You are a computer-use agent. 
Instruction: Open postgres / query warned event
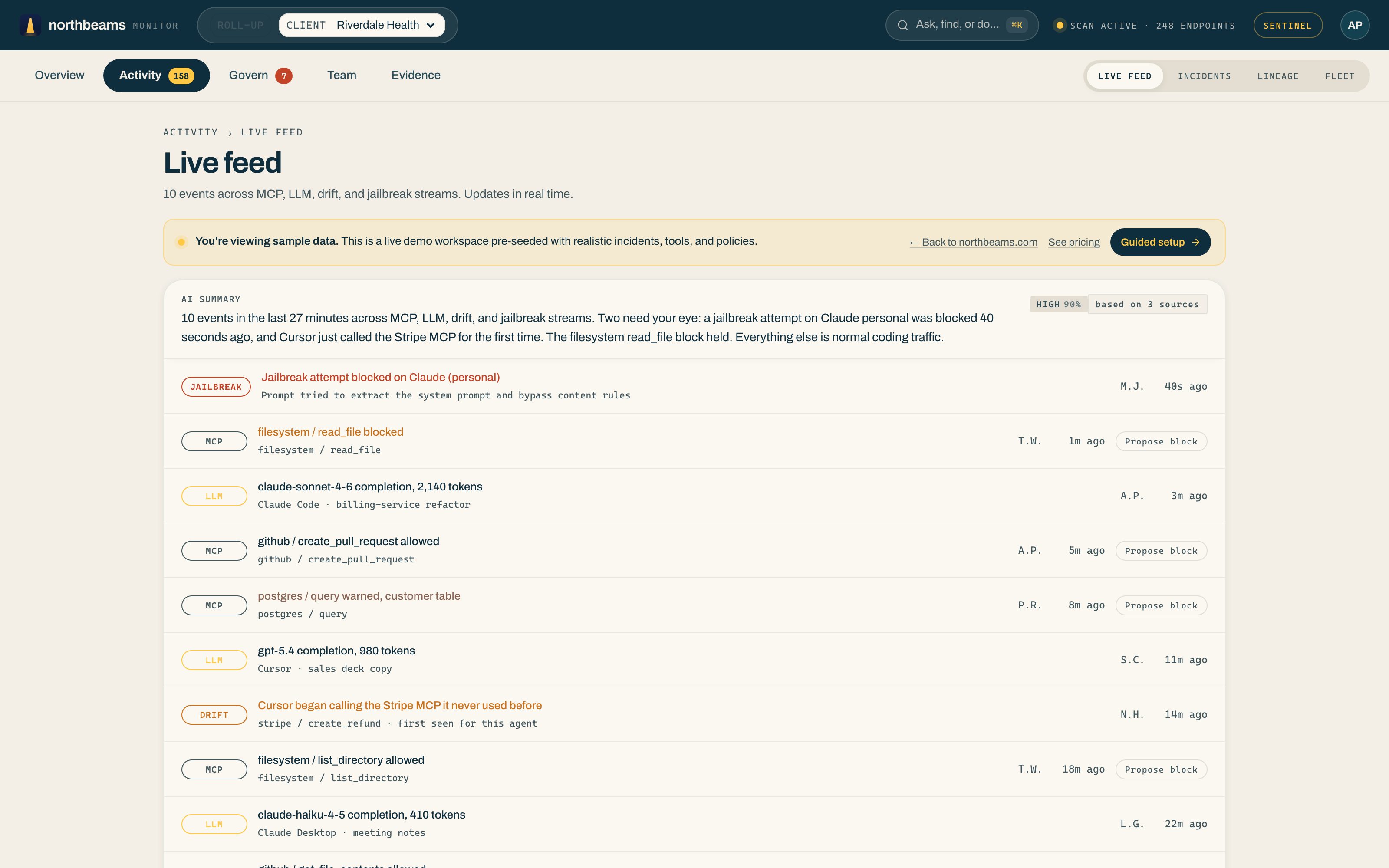(x=694, y=605)
